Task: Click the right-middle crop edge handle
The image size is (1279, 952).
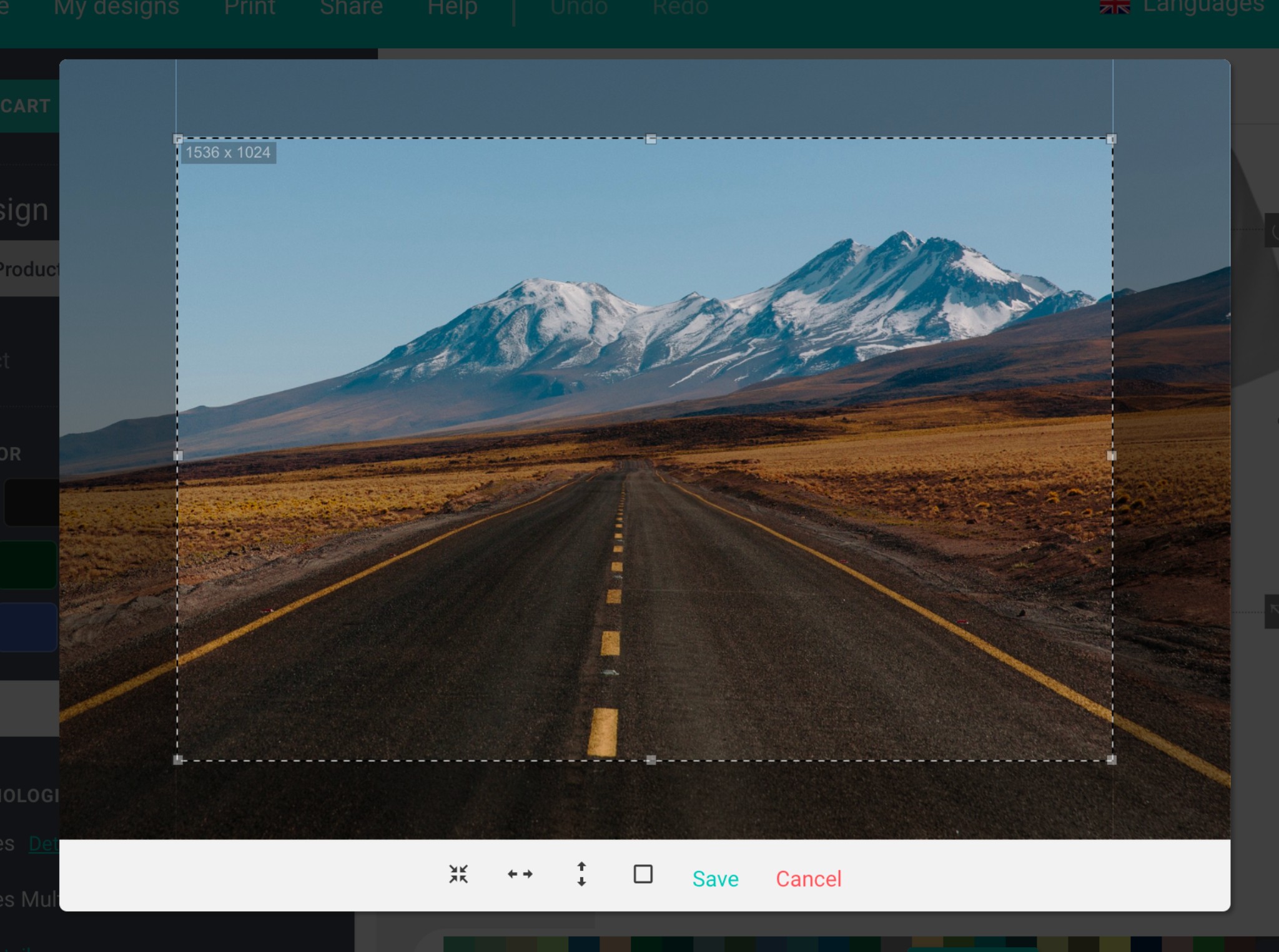Action: [x=1111, y=456]
